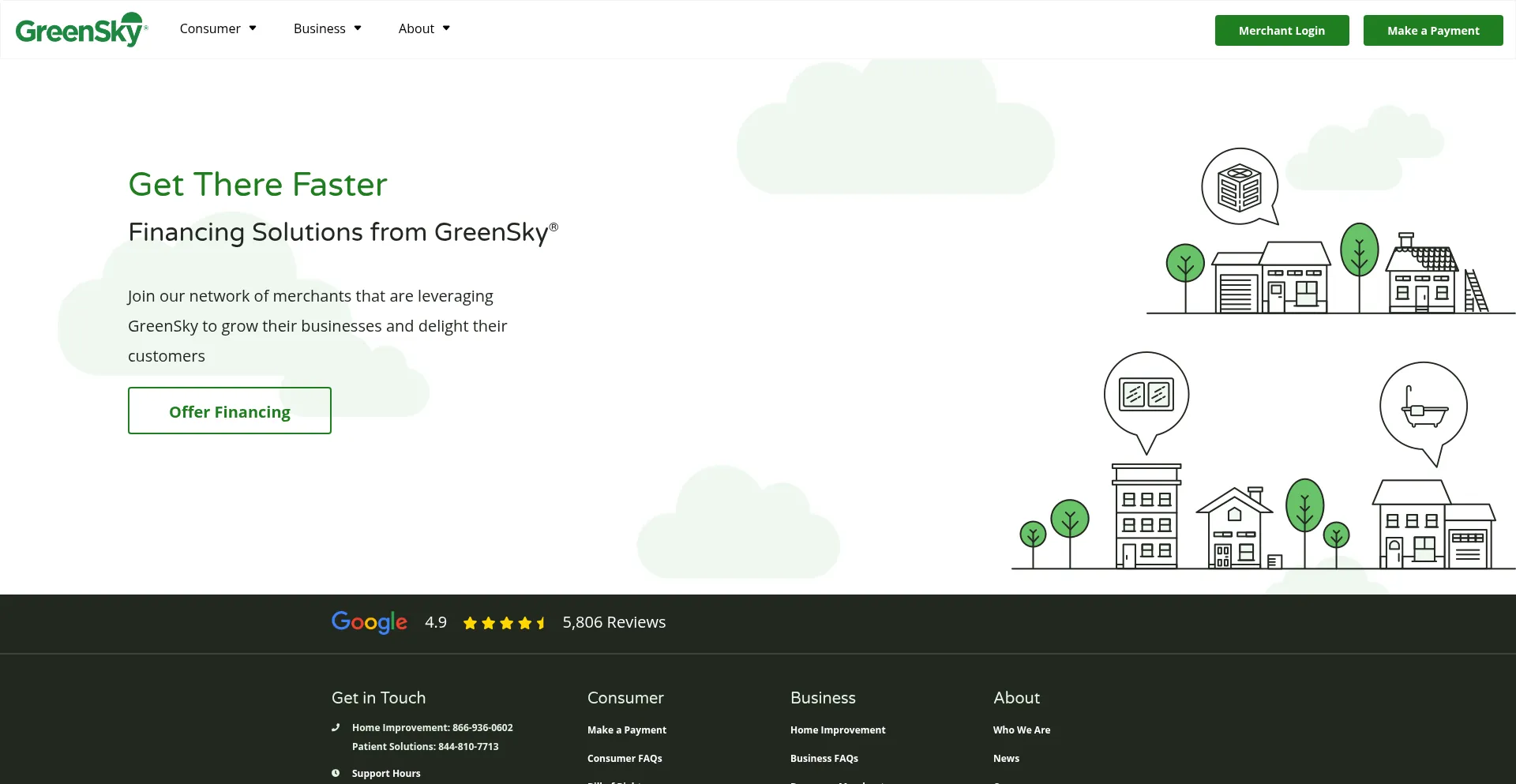
Task: Expand the Business dropdown menu
Action: [x=327, y=28]
